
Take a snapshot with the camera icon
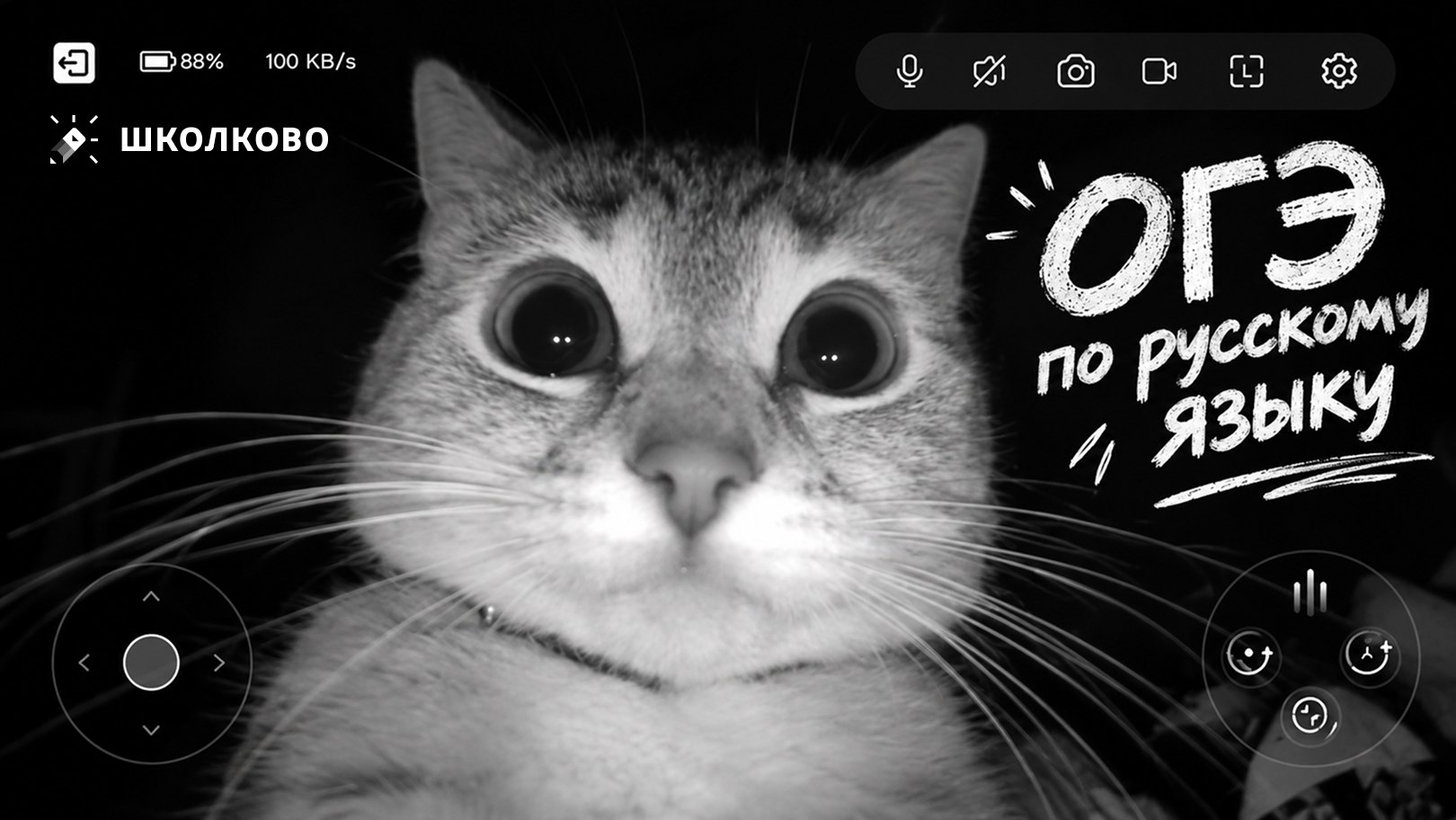click(x=1075, y=71)
